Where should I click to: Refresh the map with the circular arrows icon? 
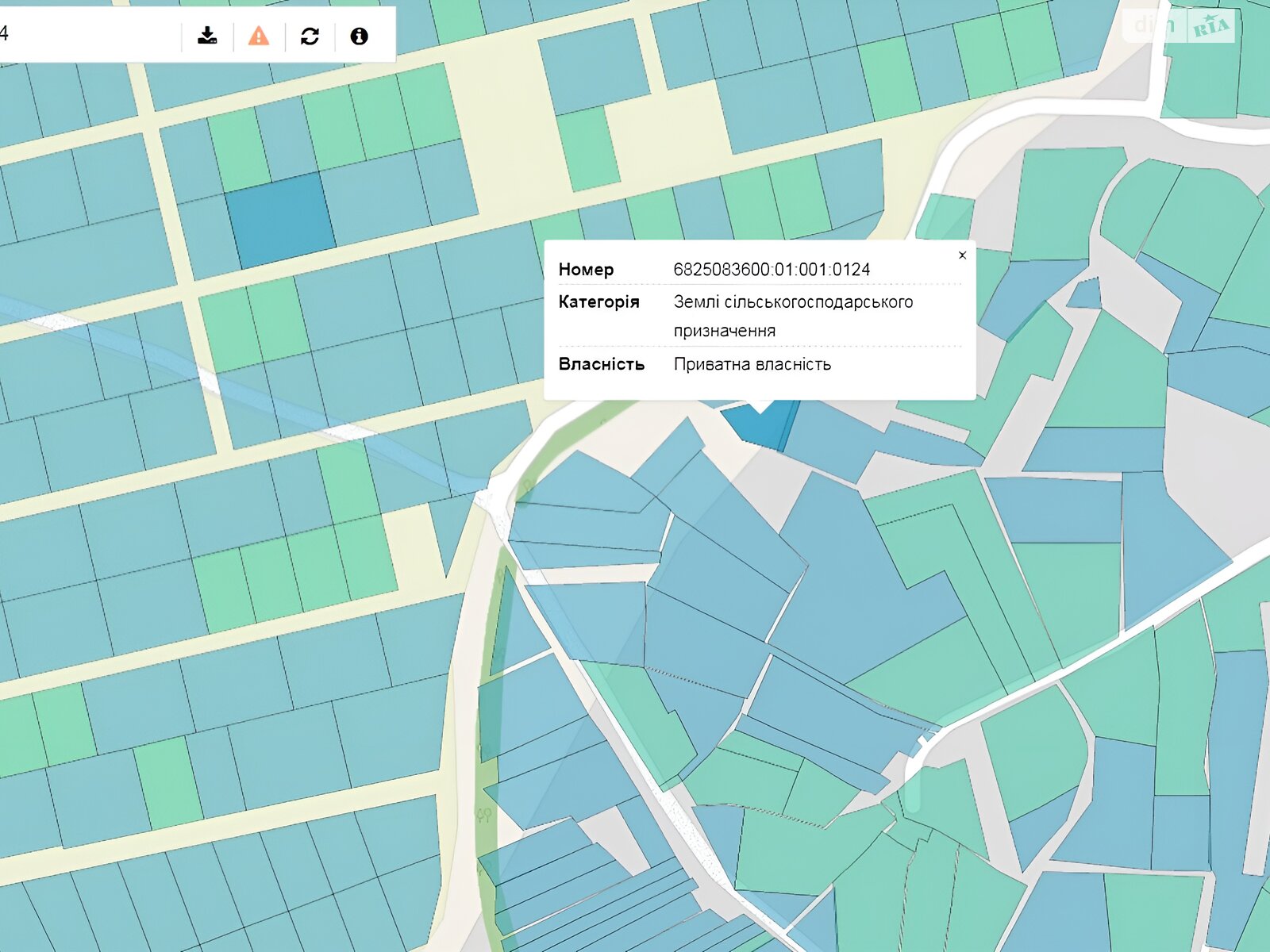tap(310, 36)
